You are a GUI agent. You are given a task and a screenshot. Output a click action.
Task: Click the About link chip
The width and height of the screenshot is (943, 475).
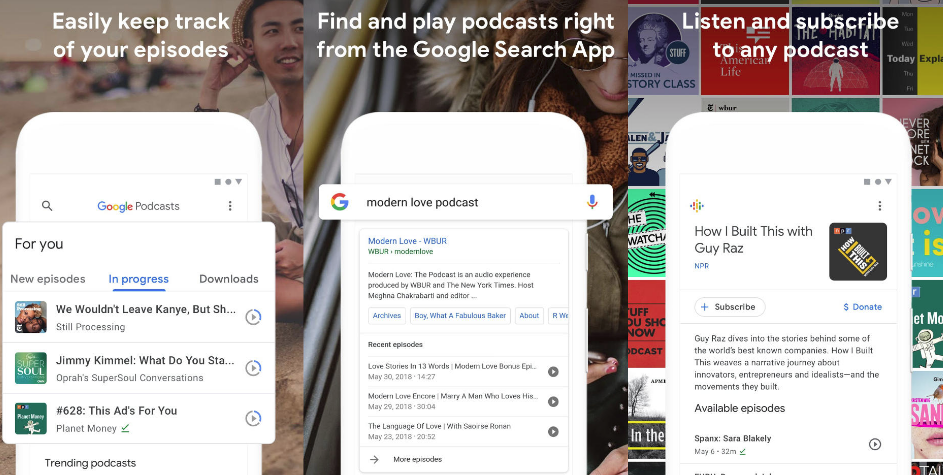[x=529, y=316]
